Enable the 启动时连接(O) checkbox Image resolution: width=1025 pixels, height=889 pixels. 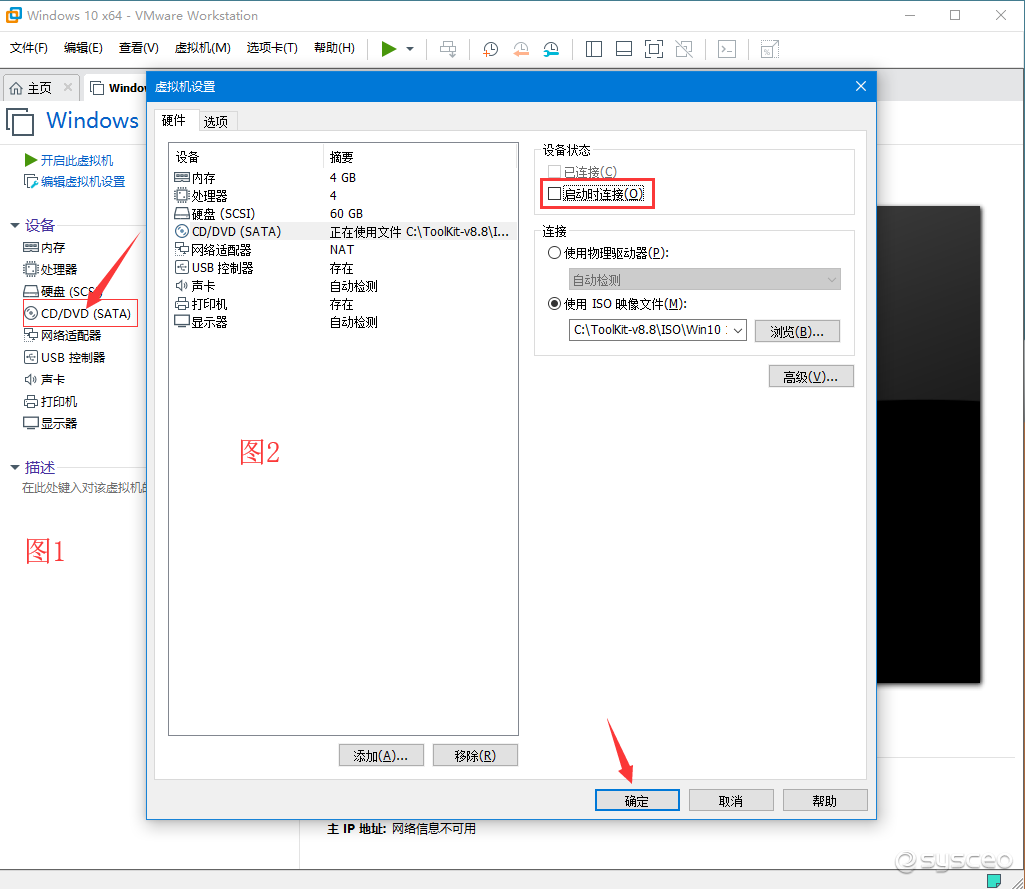tap(554, 193)
